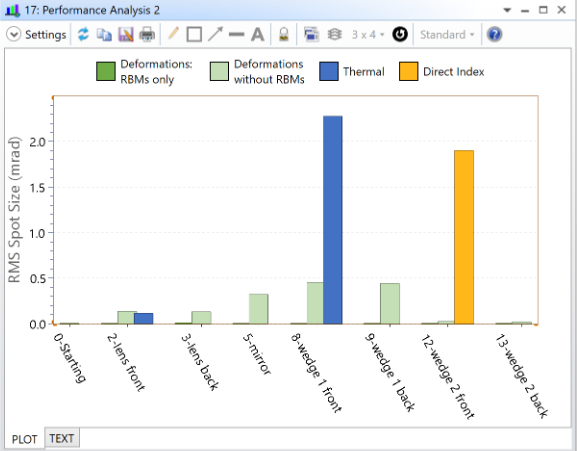The height and width of the screenshot is (451, 578).
Task: Click the 8-wedge 1 front axis label
Action: [316, 372]
